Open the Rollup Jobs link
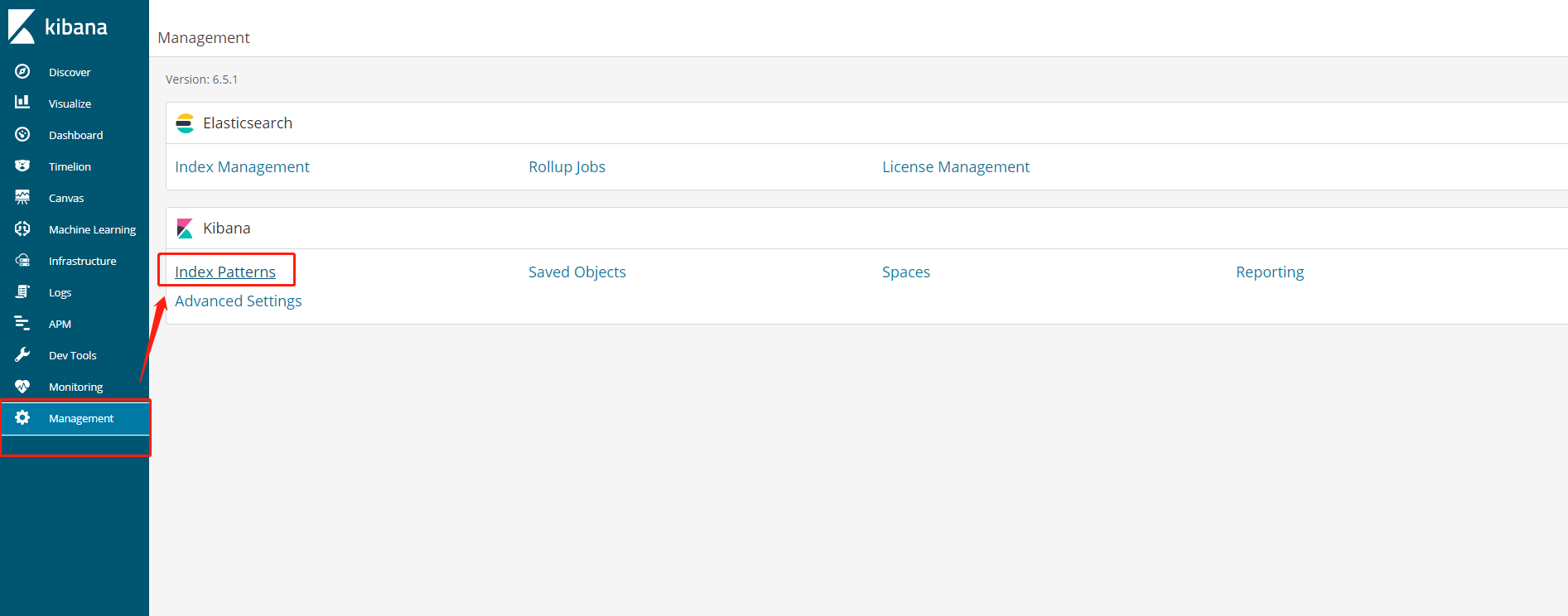The width and height of the screenshot is (1568, 616). (x=567, y=166)
